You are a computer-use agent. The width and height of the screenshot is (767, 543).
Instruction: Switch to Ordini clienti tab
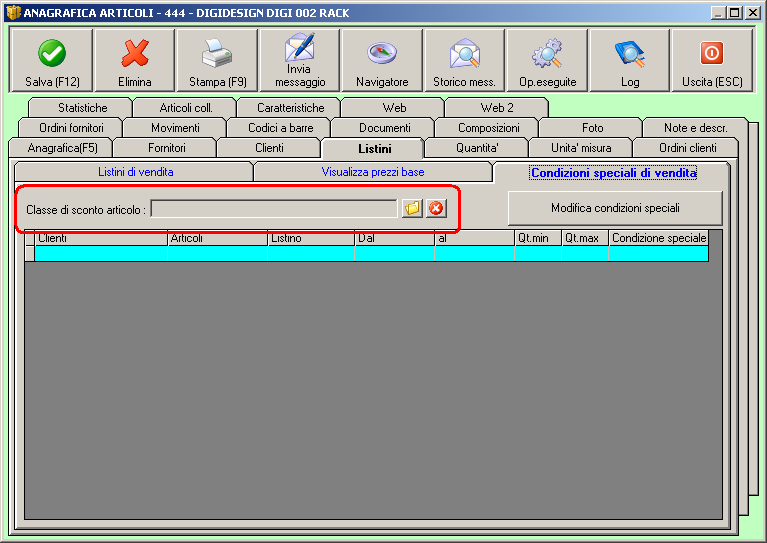click(687, 148)
